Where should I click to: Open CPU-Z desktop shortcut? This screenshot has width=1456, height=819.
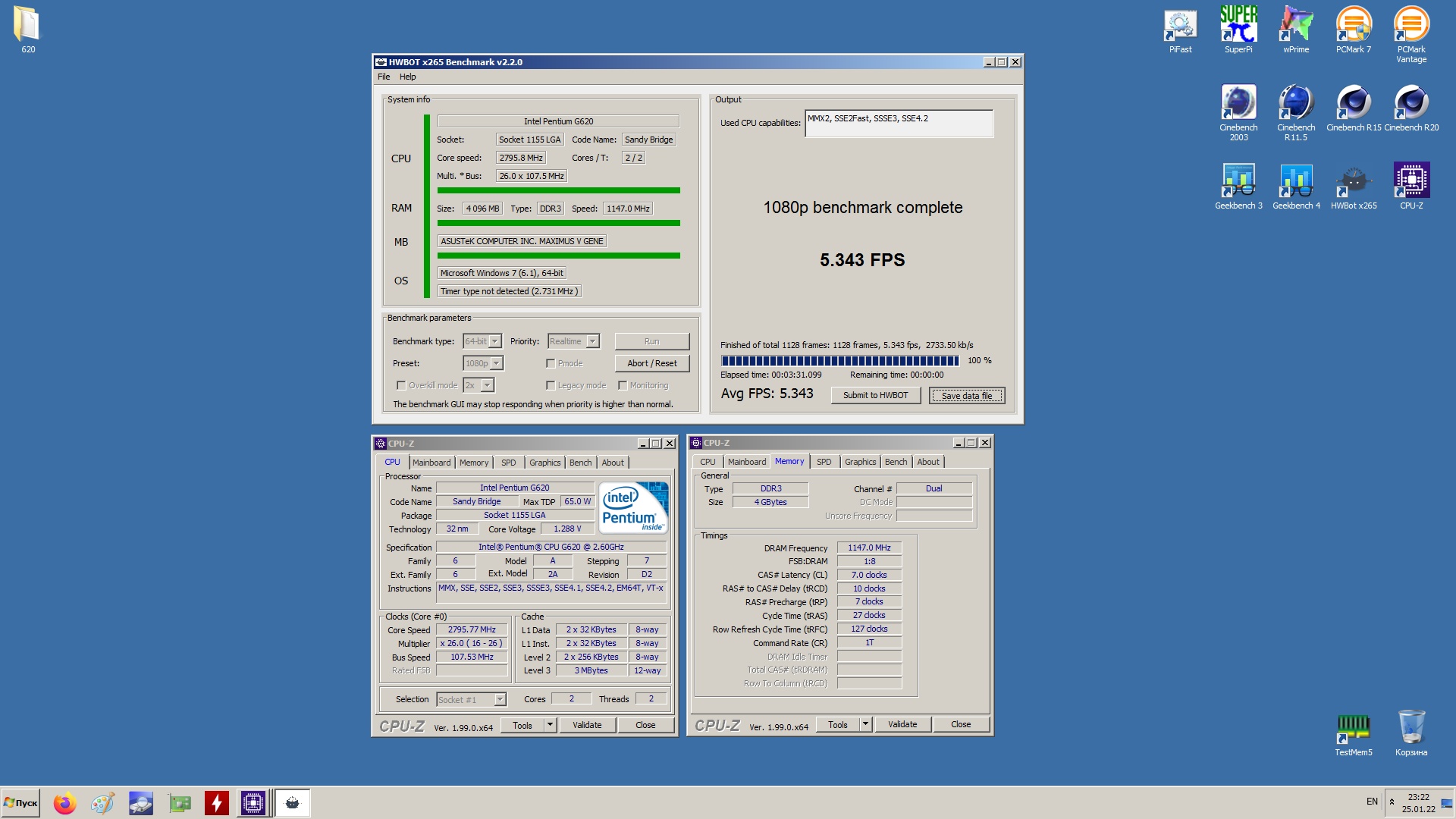pos(1411,186)
